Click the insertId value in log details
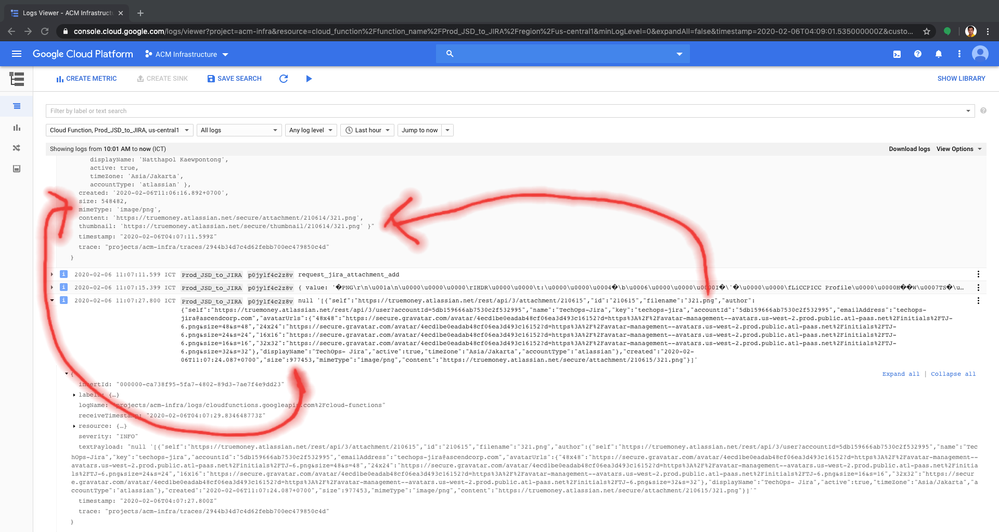 (x=201, y=384)
